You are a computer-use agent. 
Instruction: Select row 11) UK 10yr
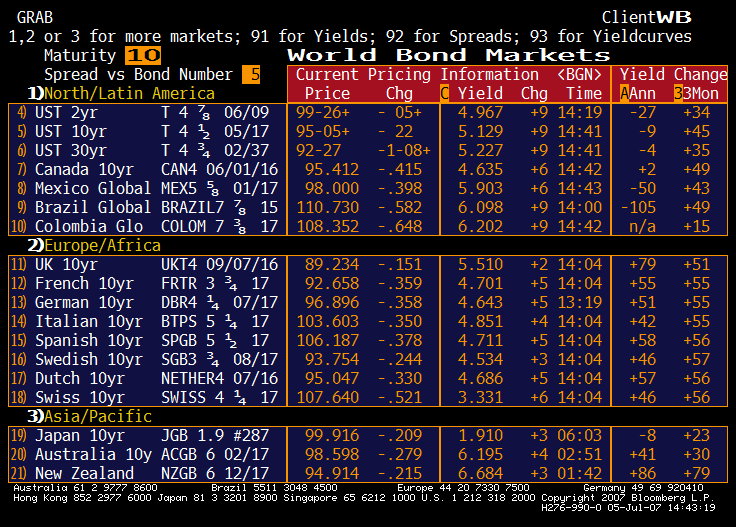pos(368,265)
